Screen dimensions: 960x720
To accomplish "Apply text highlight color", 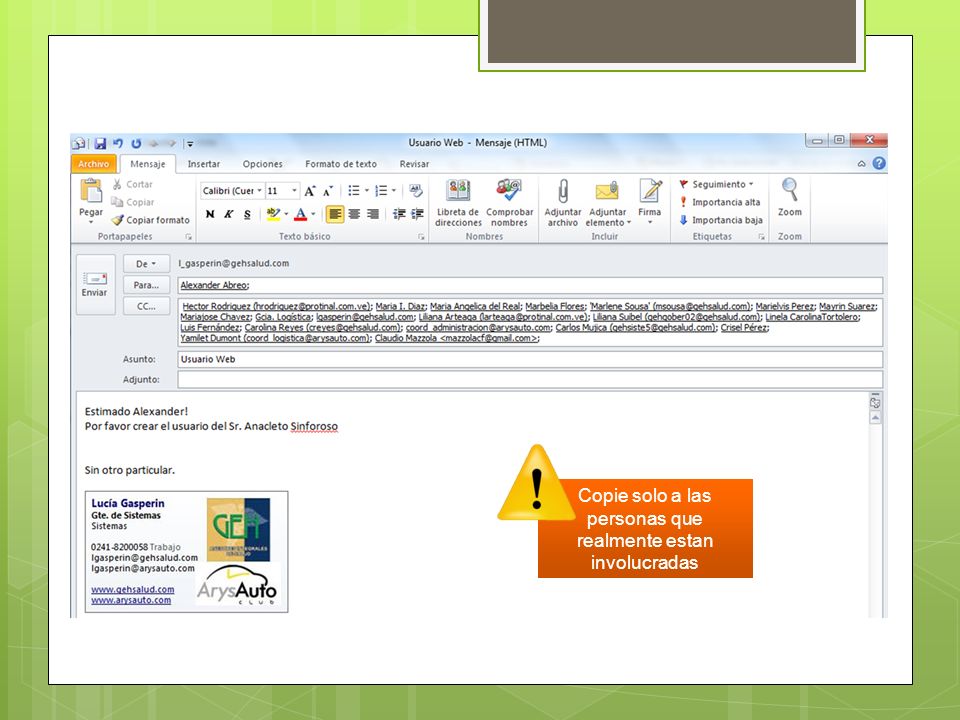I will (273, 214).
